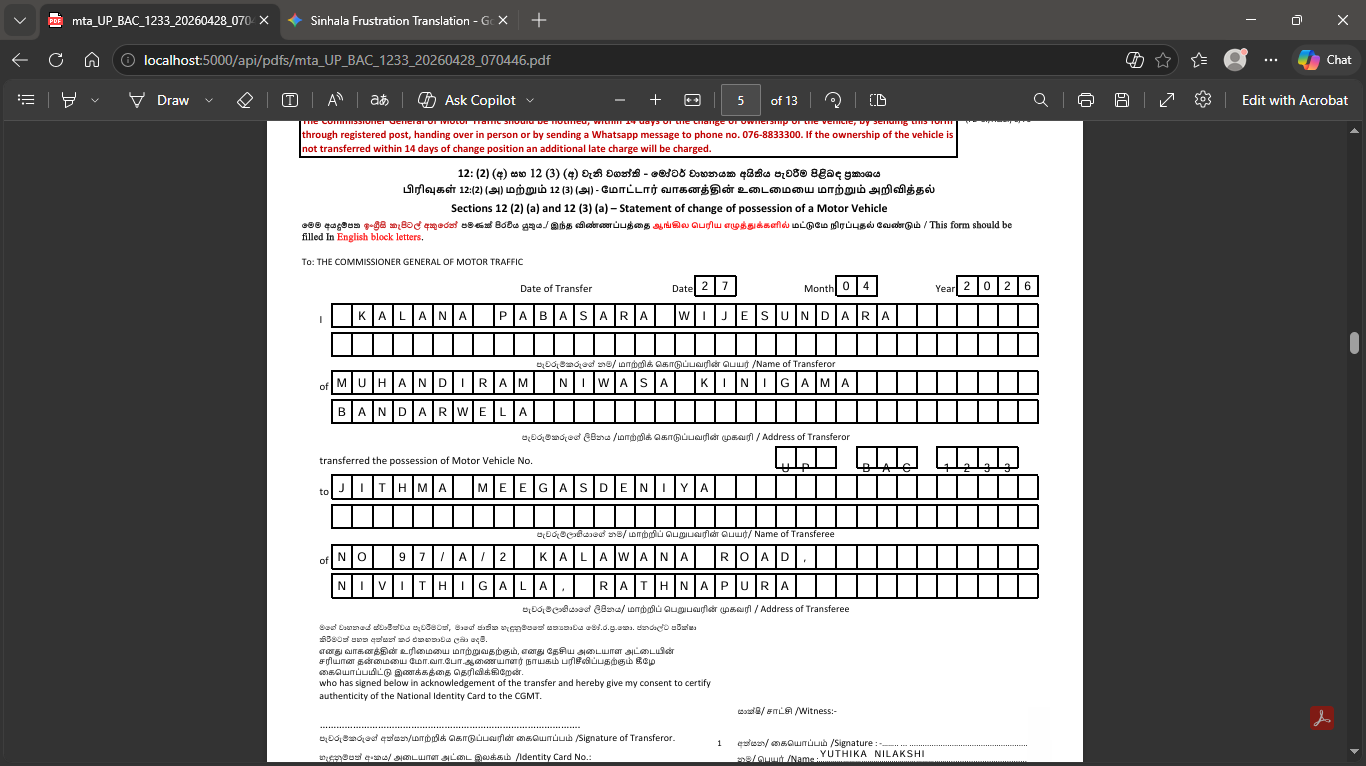Click the 'Witness:-' label
The width and height of the screenshot is (1366, 766).
pos(815,710)
